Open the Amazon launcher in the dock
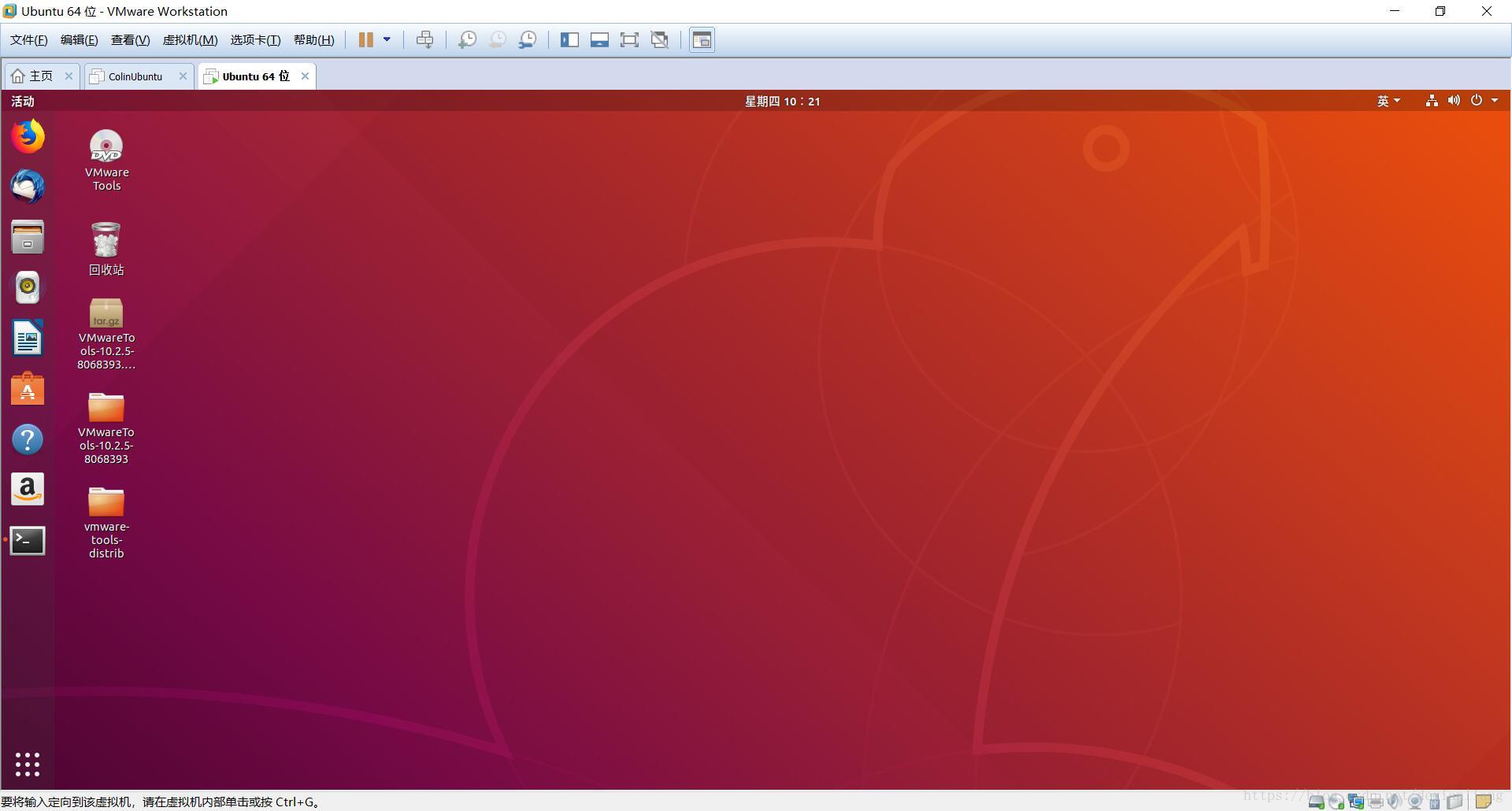Viewport: 1512px width, 811px height. click(28, 490)
